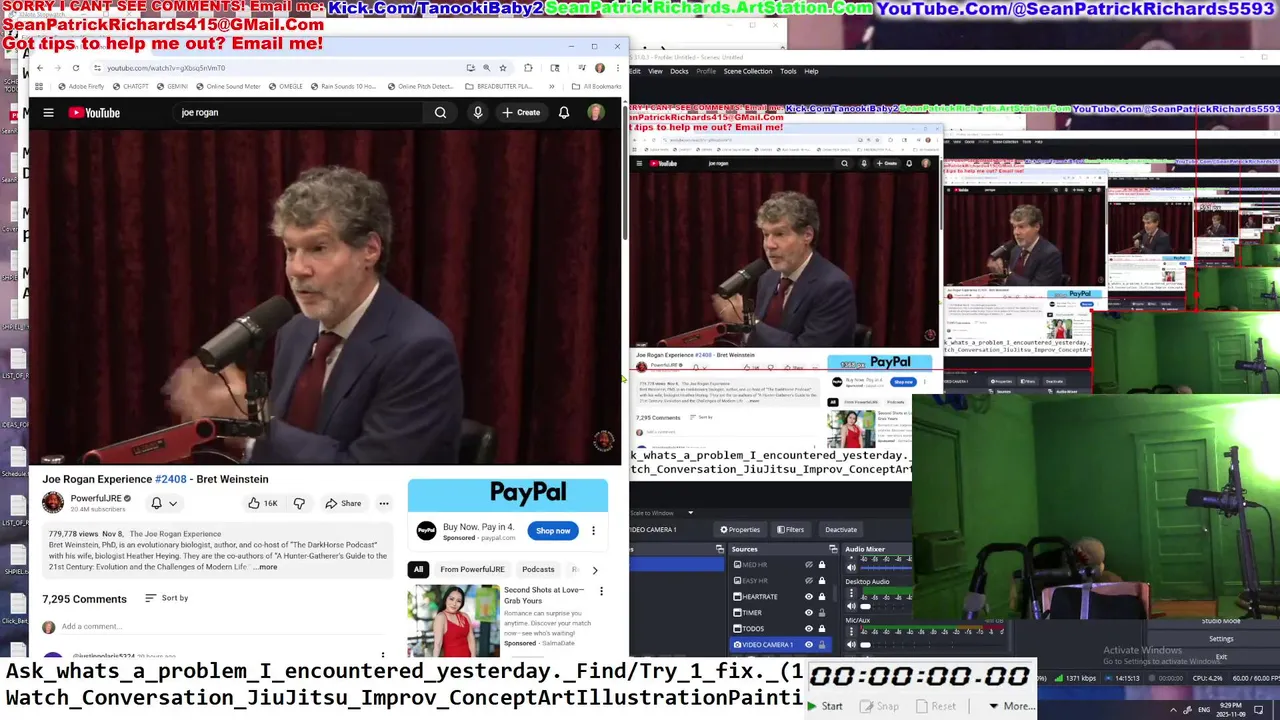Start YouTube voice search with microphone
This screenshot has width=1280, height=720.
pos(478,113)
